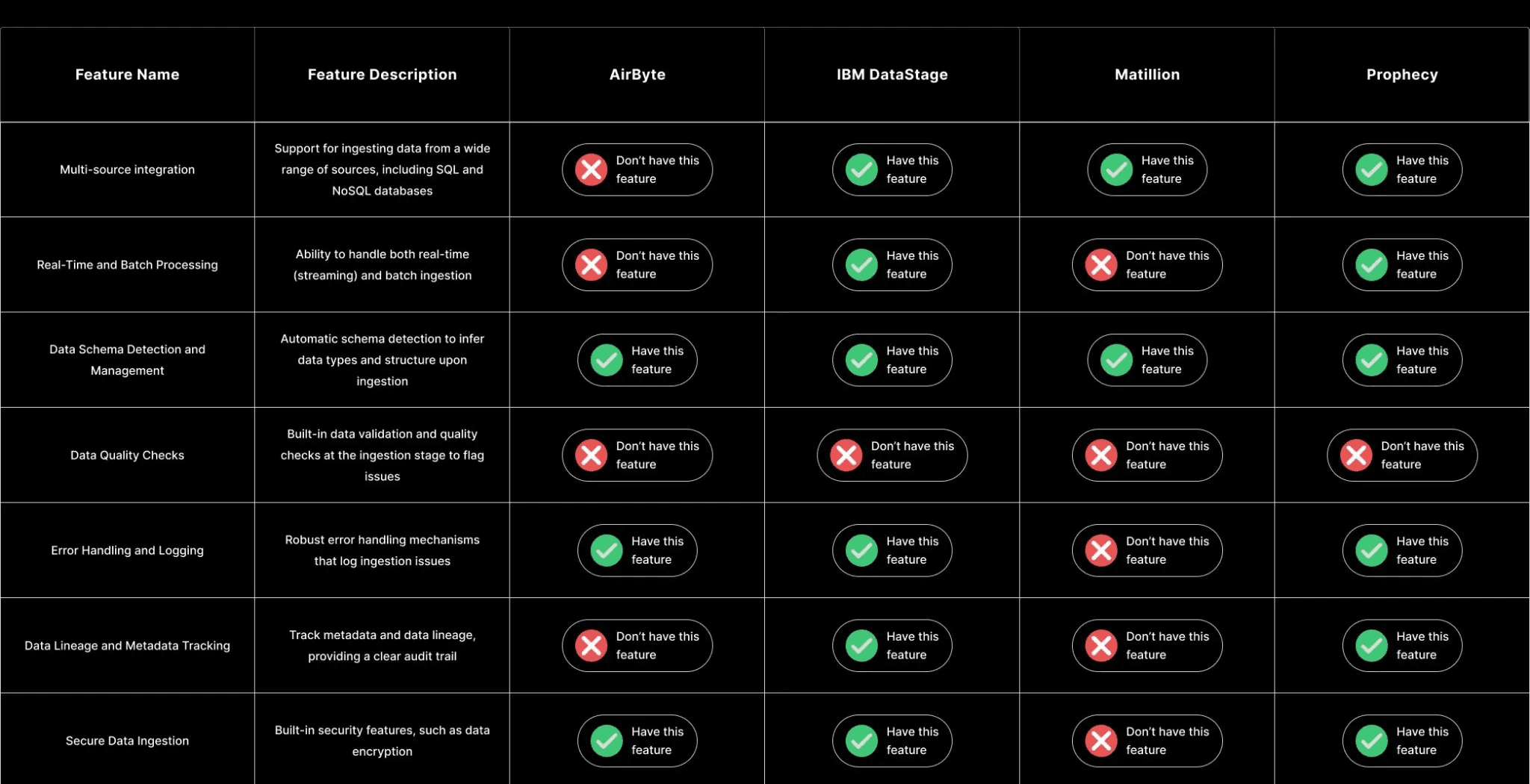The width and height of the screenshot is (1530, 784).
Task: Click the red X for IBM DataStage Data Quality Checks
Action: [x=891, y=455]
